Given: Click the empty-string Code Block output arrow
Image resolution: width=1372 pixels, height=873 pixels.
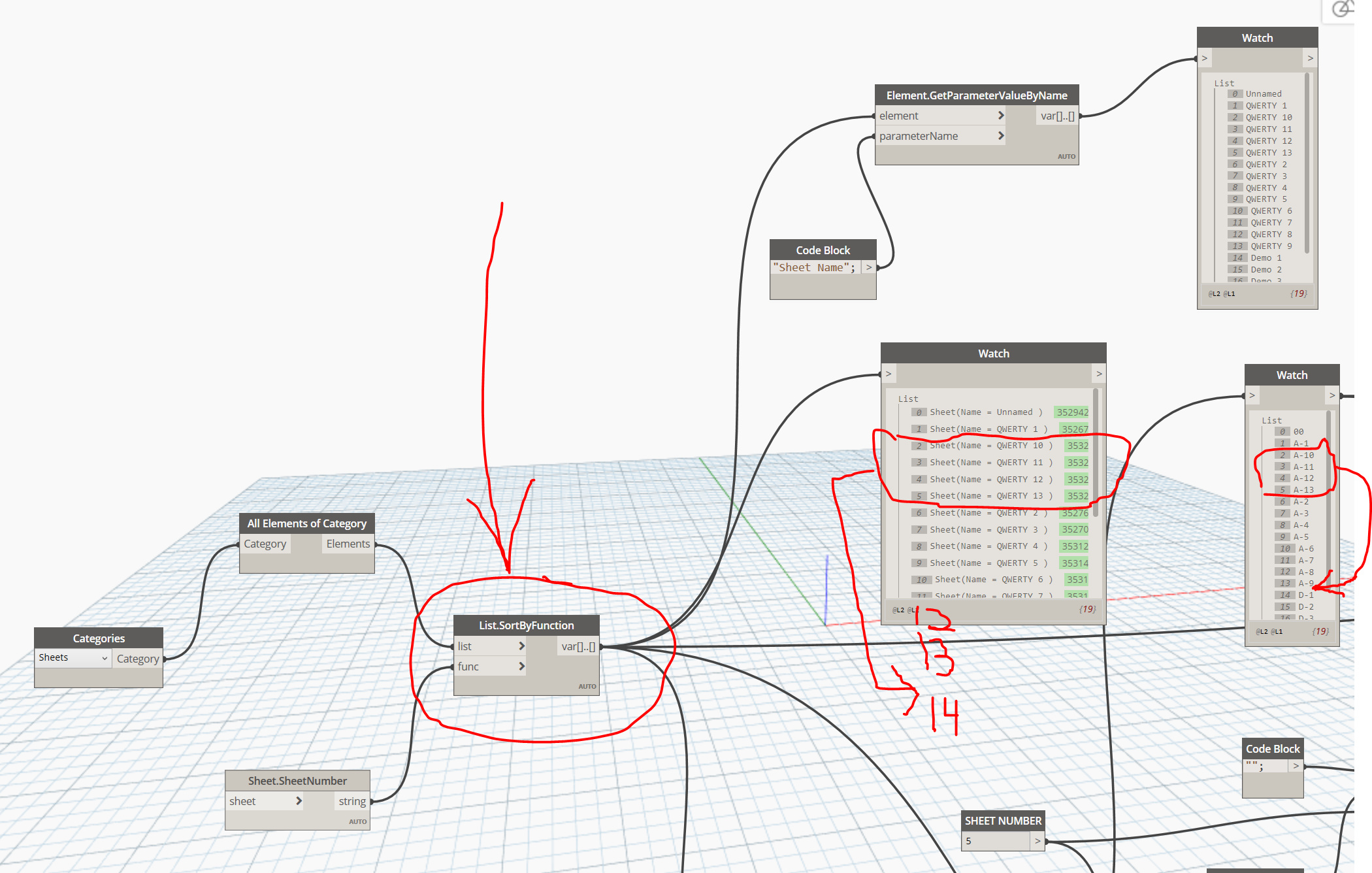Looking at the screenshot, I should [1296, 766].
